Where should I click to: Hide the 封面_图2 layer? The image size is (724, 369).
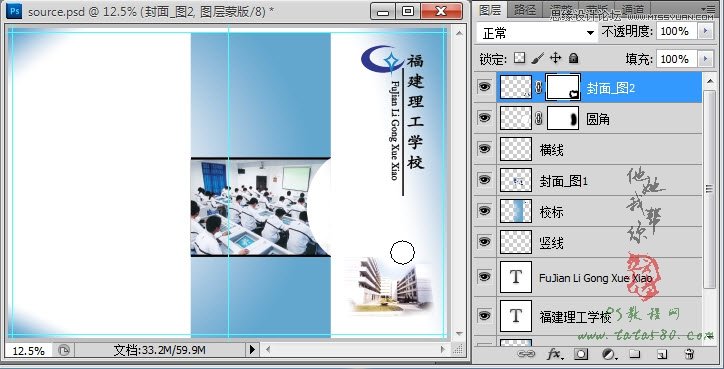coord(484,86)
